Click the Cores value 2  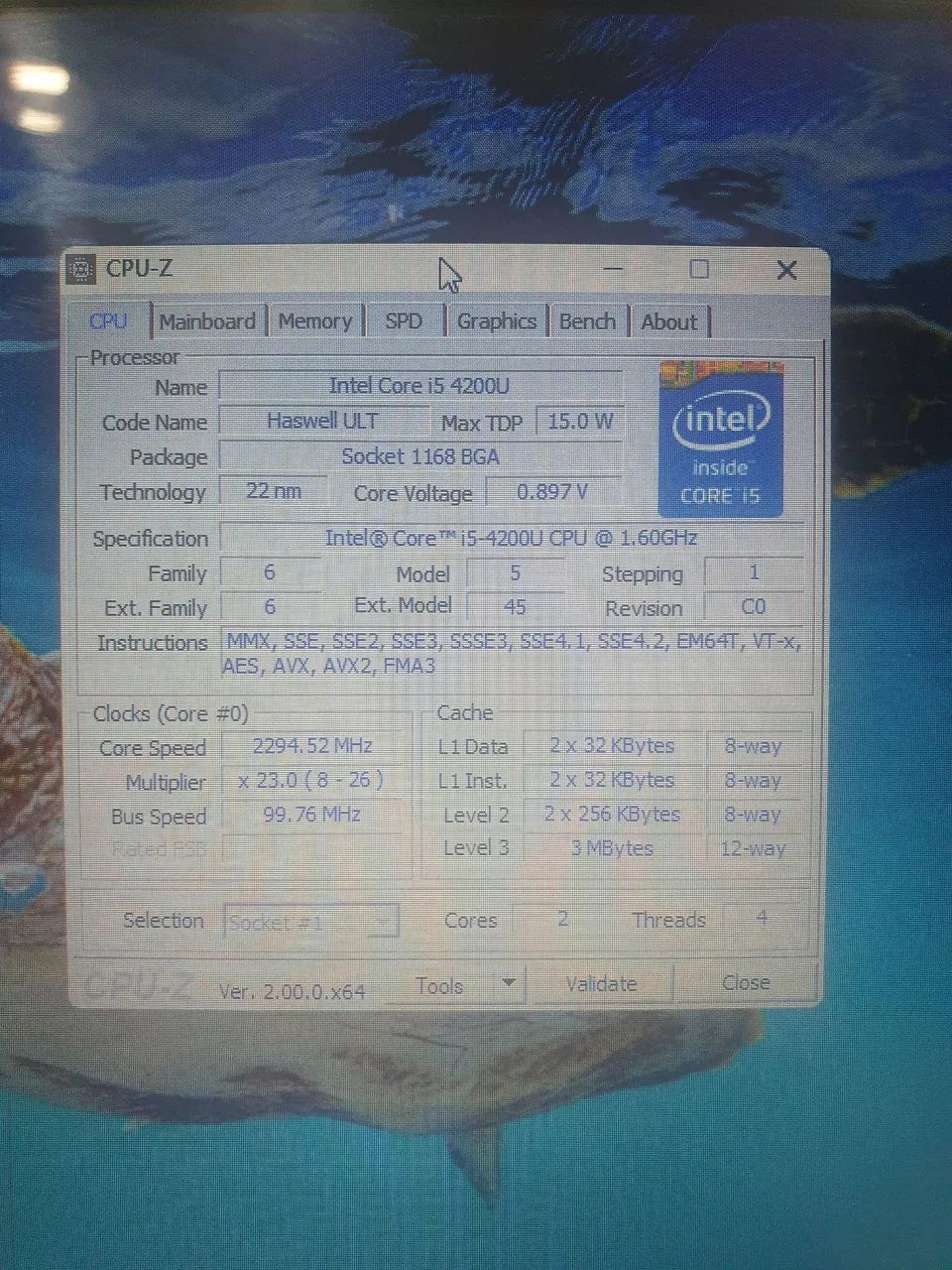coord(562,920)
